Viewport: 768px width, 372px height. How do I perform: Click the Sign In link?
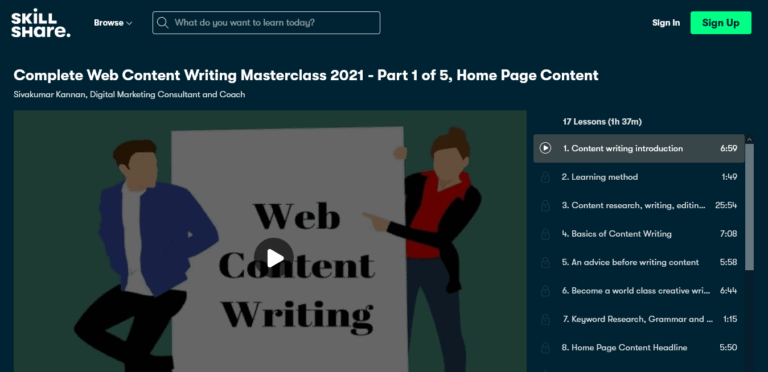pyautogui.click(x=666, y=23)
